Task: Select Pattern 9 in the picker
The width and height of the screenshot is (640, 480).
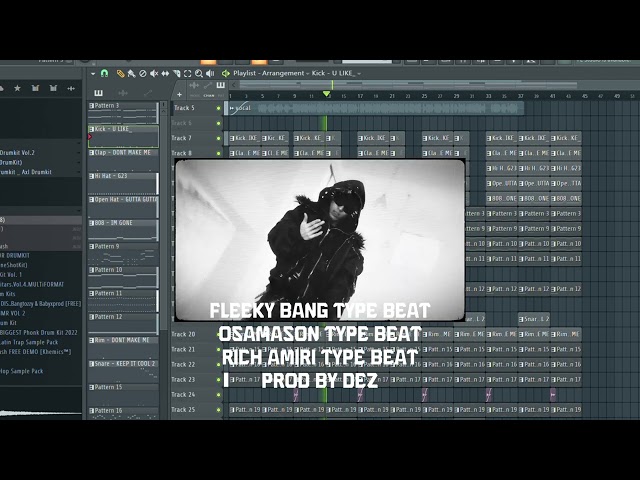Action: pos(123,254)
